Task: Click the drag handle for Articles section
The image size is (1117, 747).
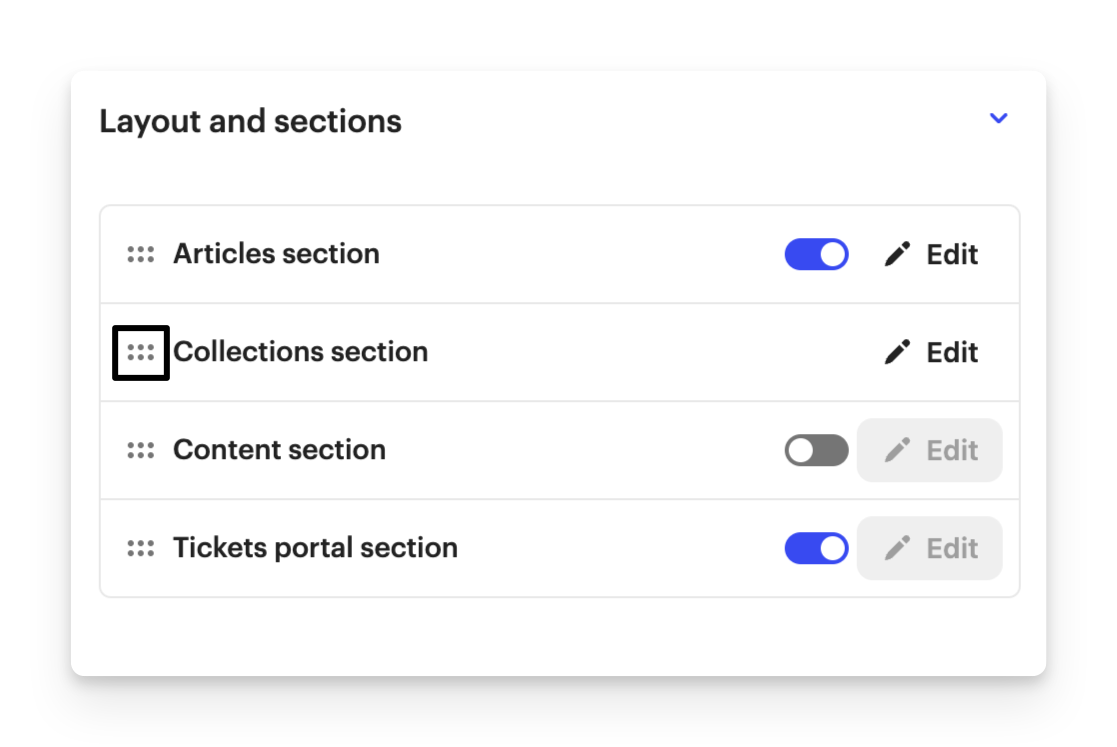Action: pos(141,254)
